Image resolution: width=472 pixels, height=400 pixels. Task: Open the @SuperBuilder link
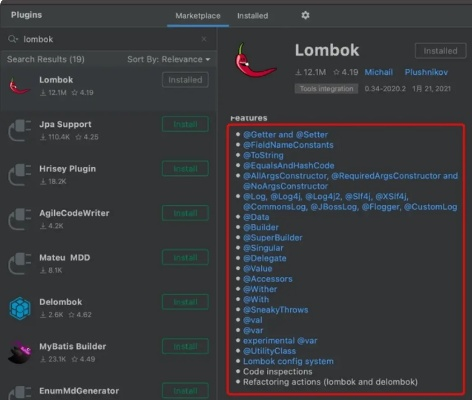[x=273, y=238]
